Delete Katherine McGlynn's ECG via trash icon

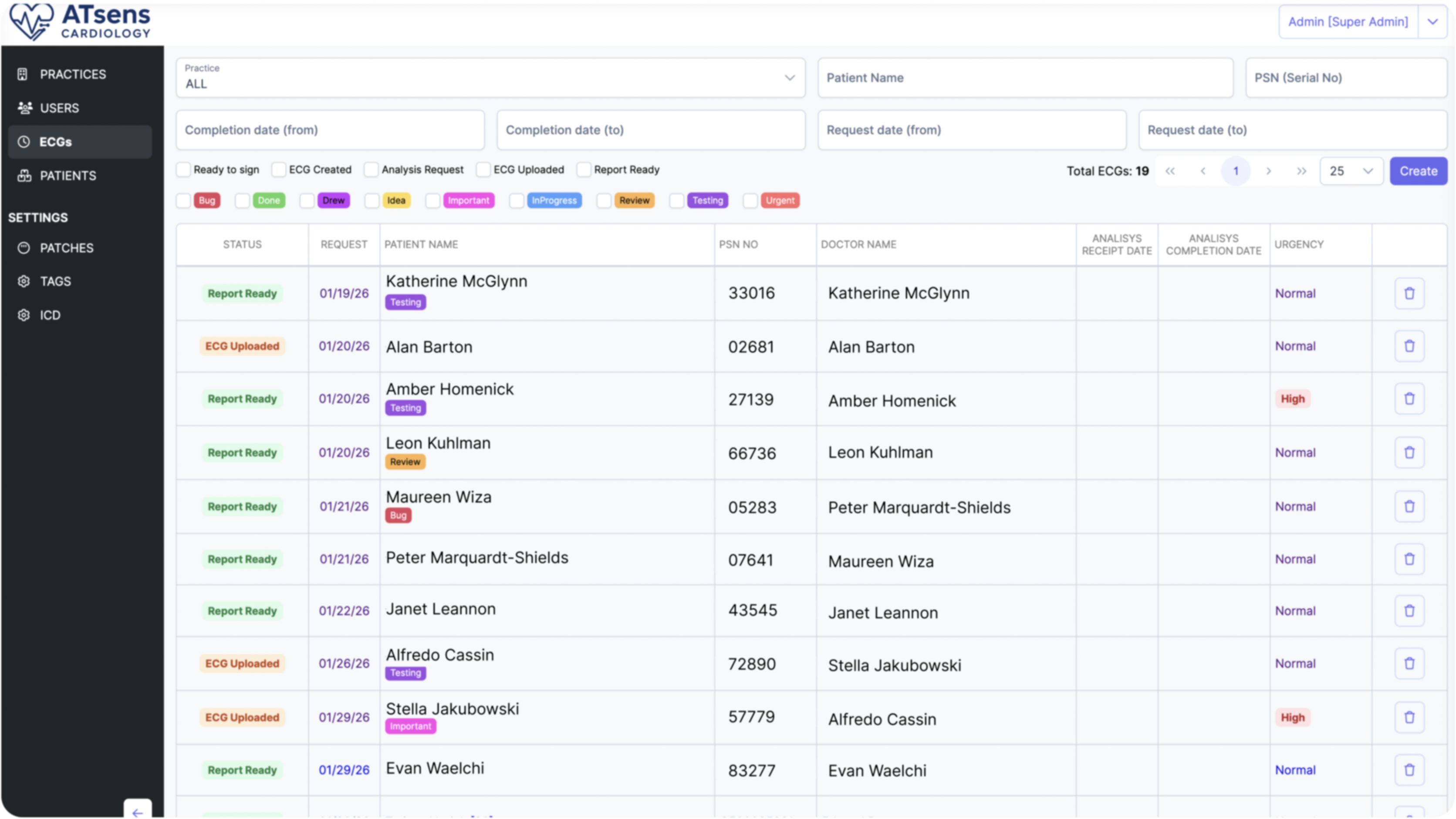(x=1409, y=293)
